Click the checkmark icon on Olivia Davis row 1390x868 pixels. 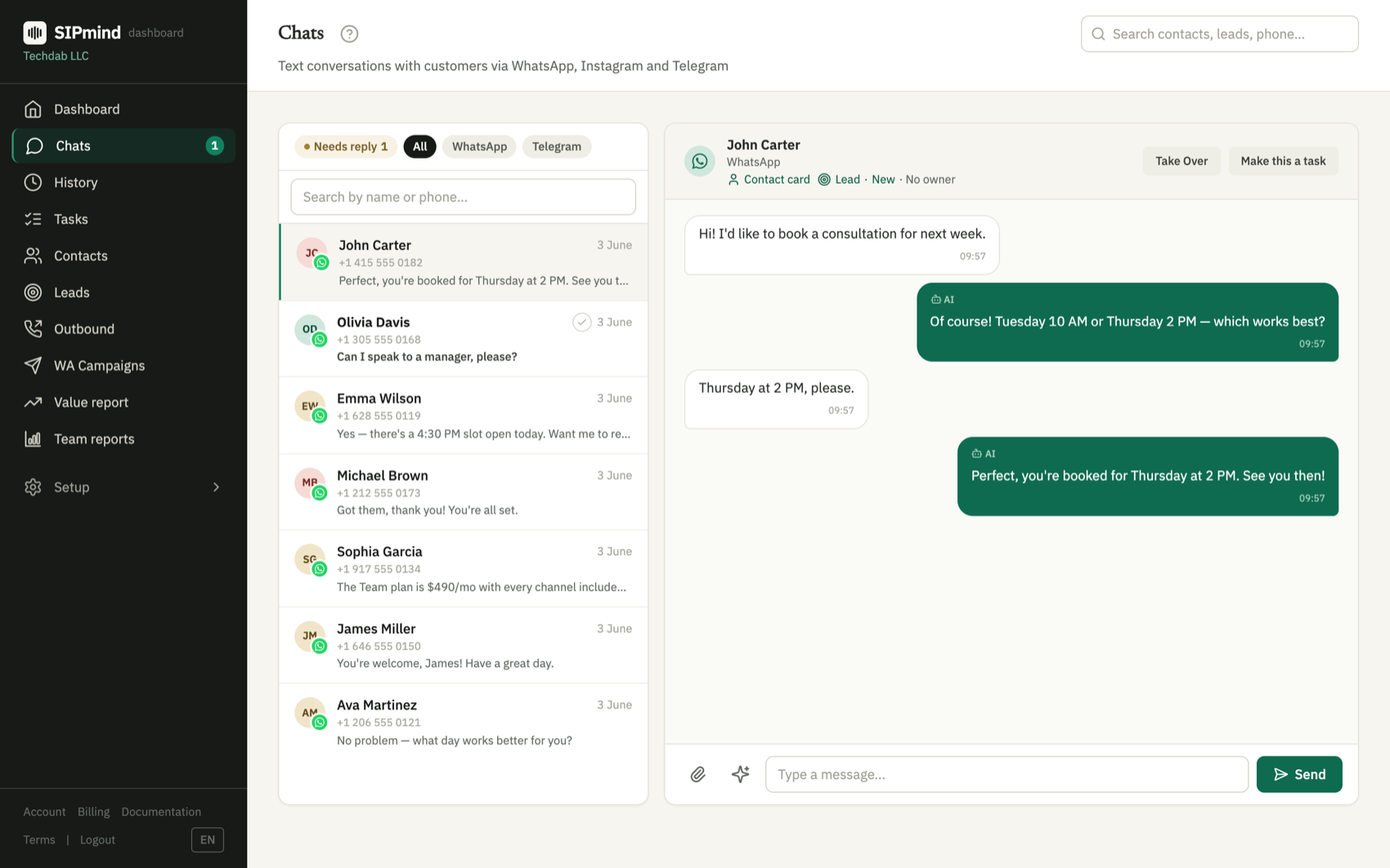581,322
